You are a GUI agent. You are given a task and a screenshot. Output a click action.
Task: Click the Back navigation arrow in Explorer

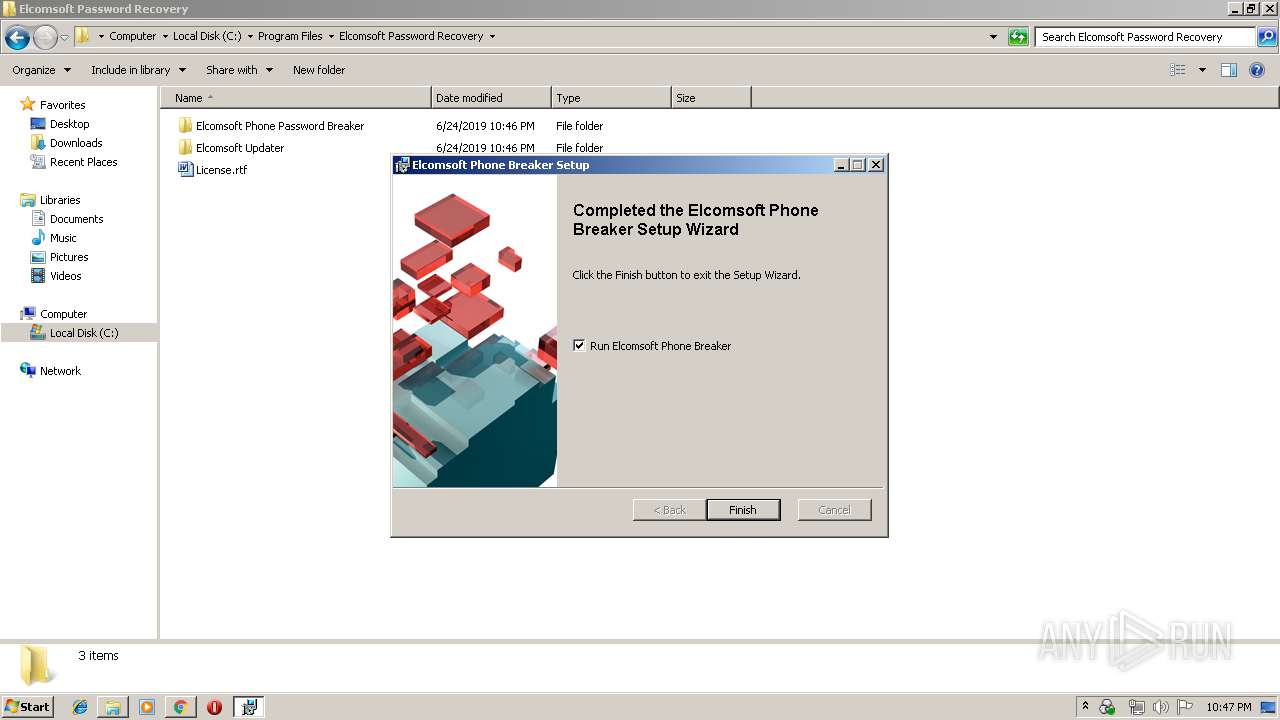point(17,38)
